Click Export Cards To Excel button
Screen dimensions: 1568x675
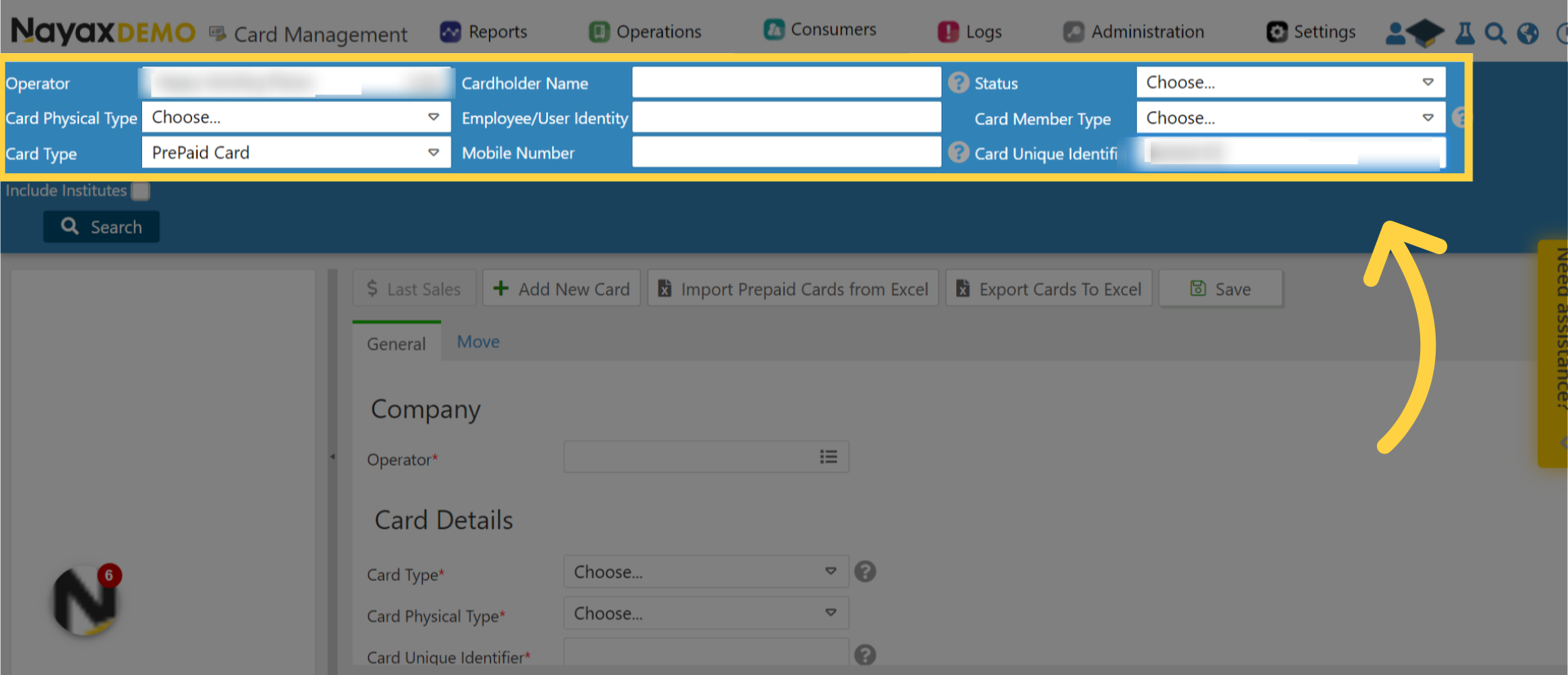coord(1049,288)
